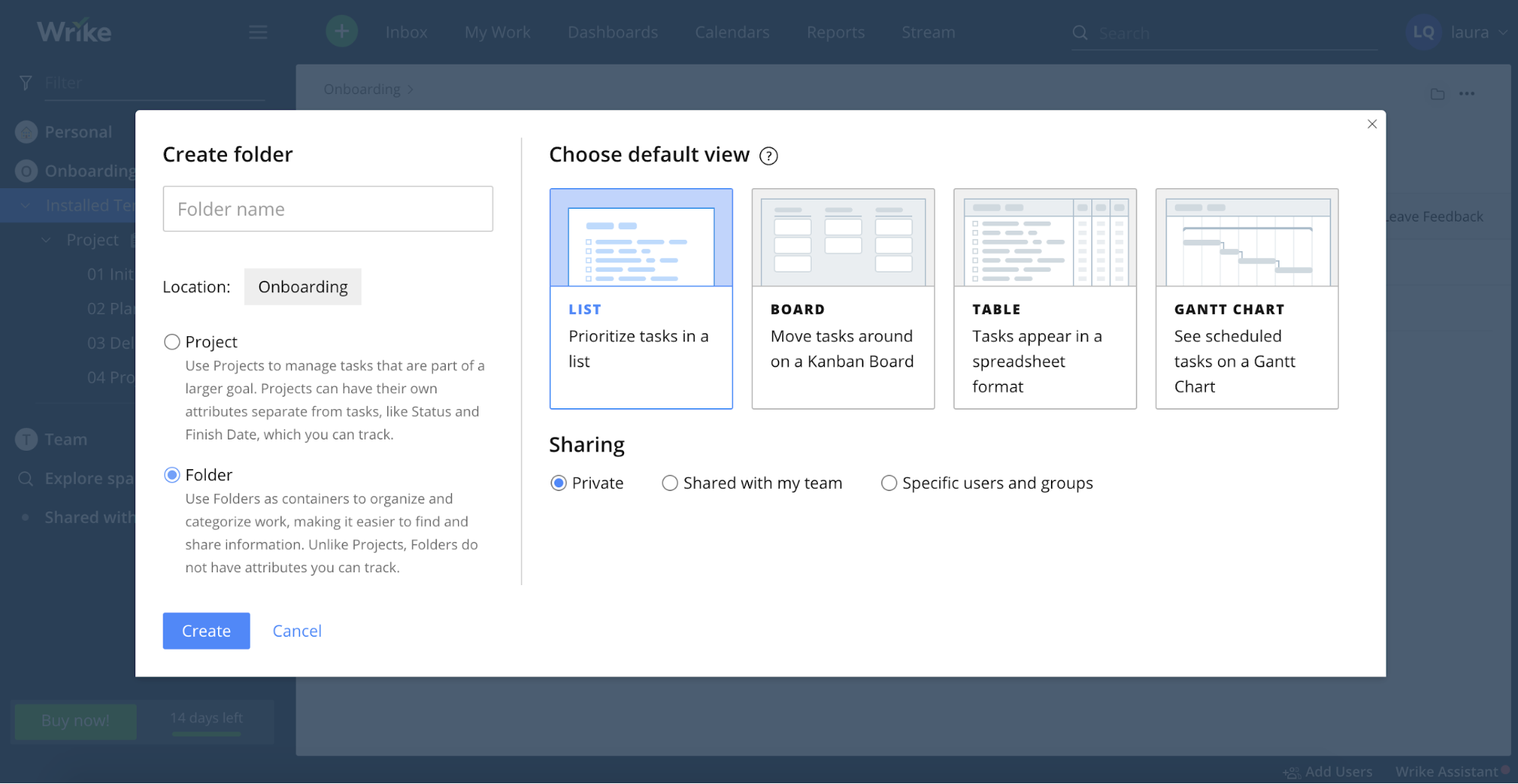Click the Wrike logo
The height and width of the screenshot is (784, 1518).
[74, 31]
